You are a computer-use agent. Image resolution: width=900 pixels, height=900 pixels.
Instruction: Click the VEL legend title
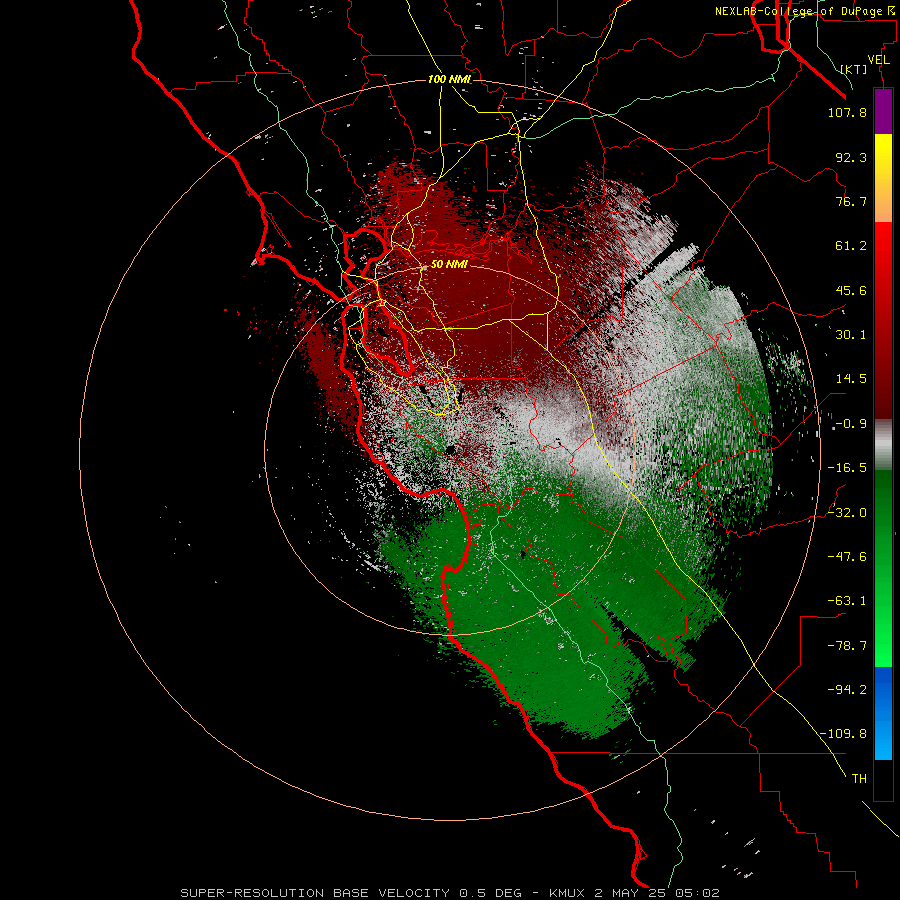coord(878,60)
